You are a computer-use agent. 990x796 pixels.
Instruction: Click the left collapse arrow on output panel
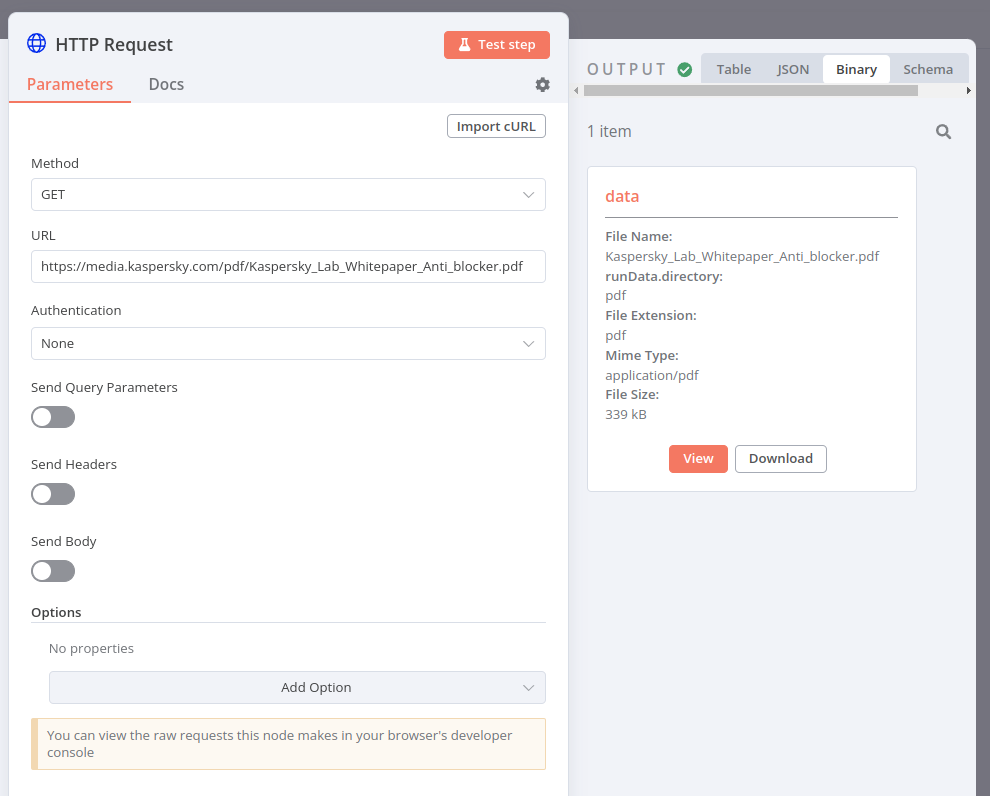coord(576,89)
